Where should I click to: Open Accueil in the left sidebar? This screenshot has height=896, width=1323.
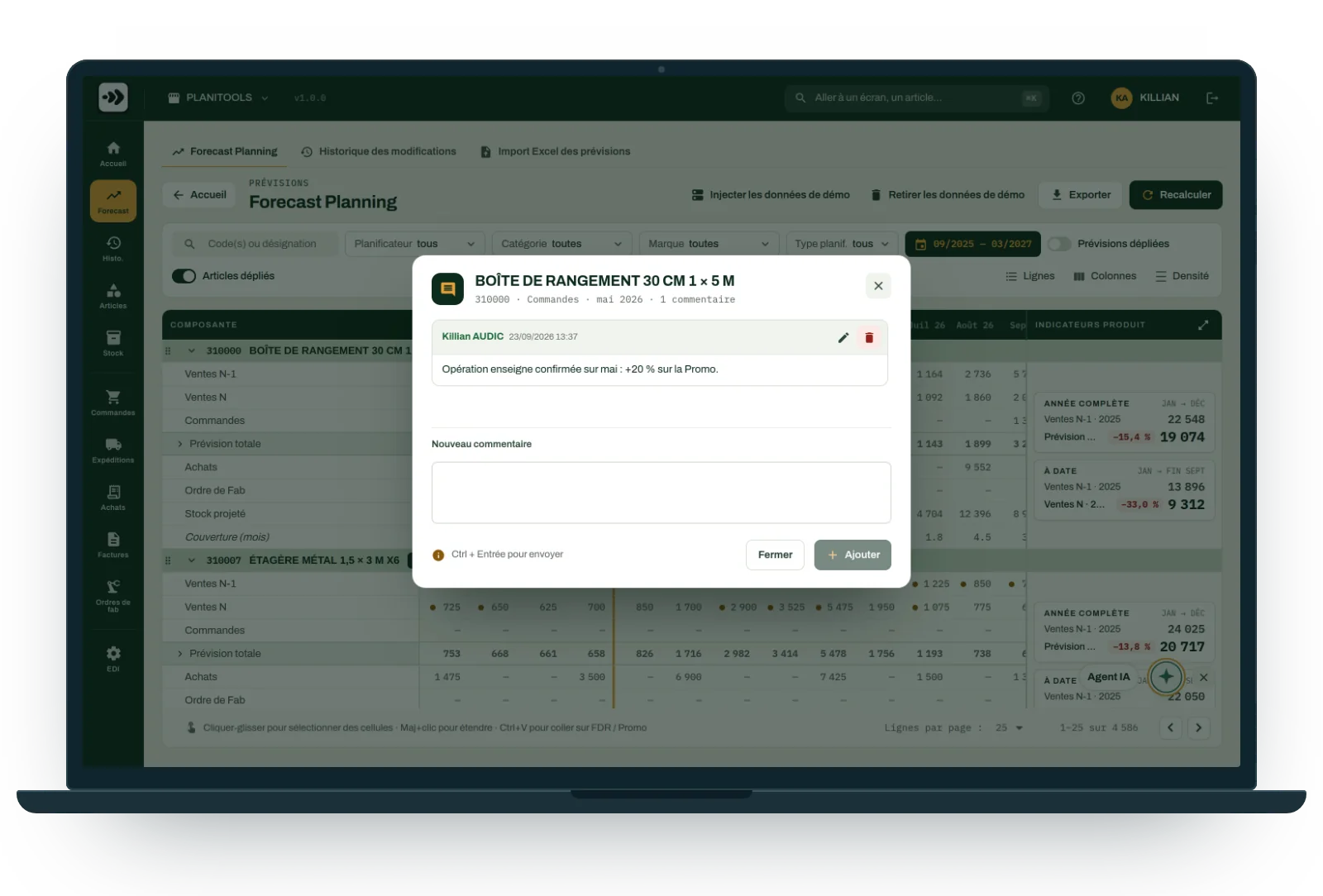click(x=113, y=154)
